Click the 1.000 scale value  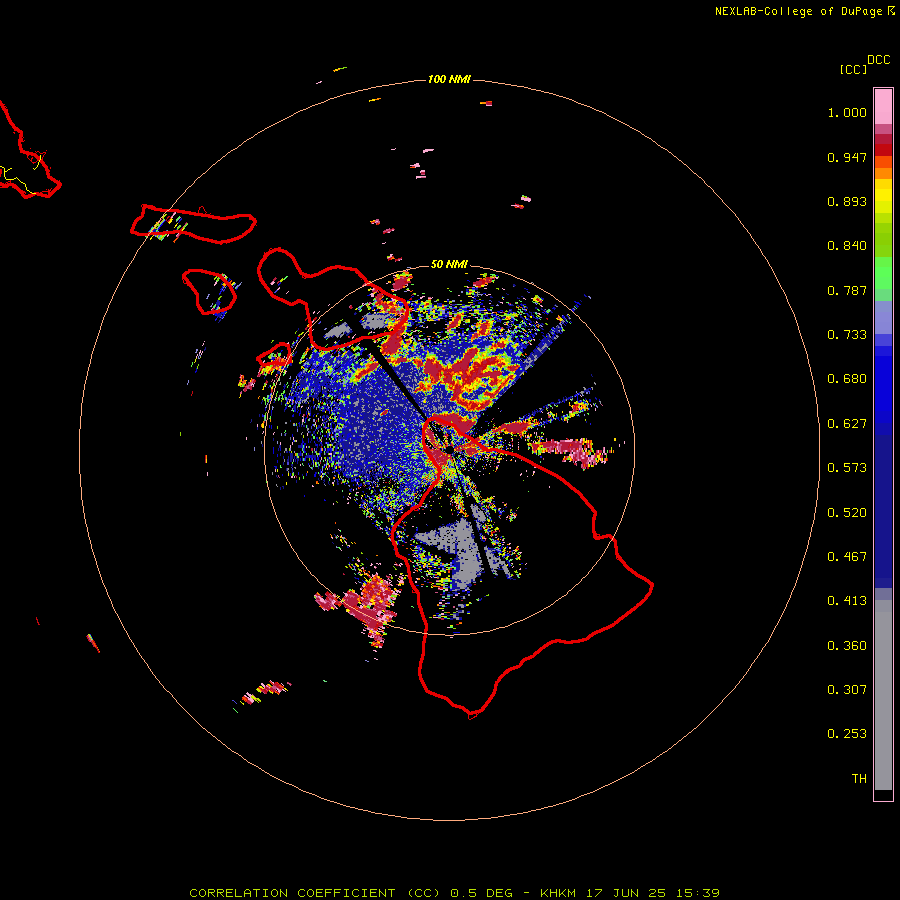[847, 112]
